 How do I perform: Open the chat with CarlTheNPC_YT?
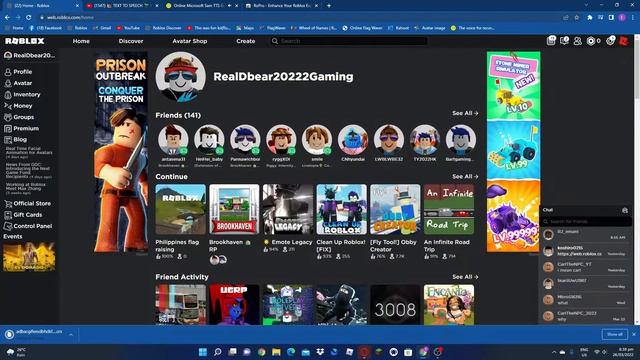(586, 267)
